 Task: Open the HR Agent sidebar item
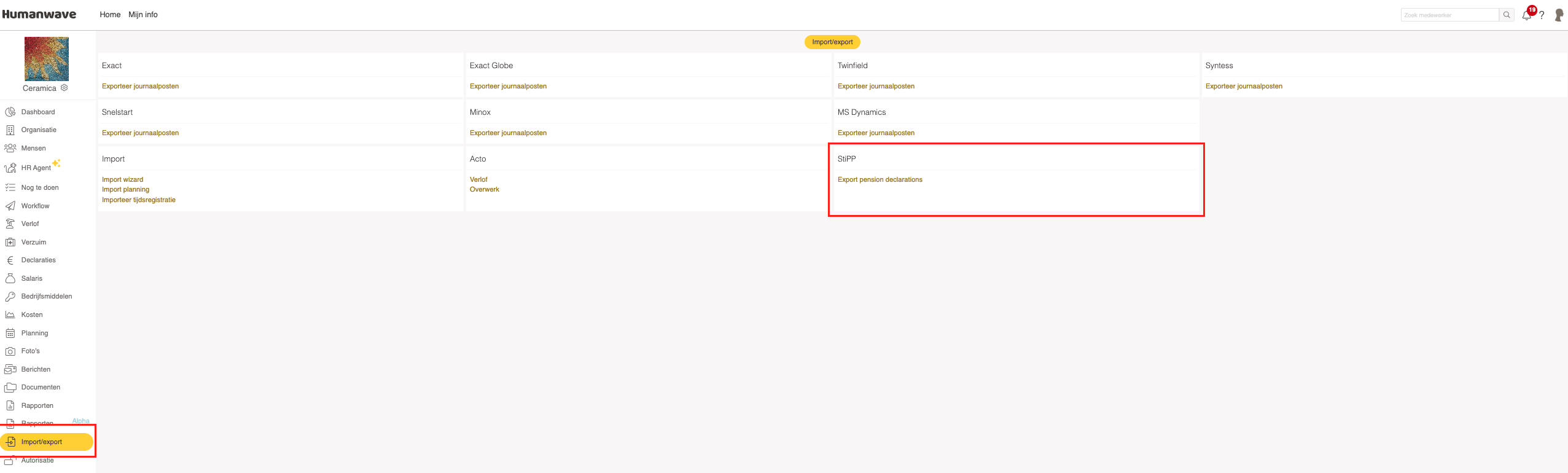[x=36, y=168]
